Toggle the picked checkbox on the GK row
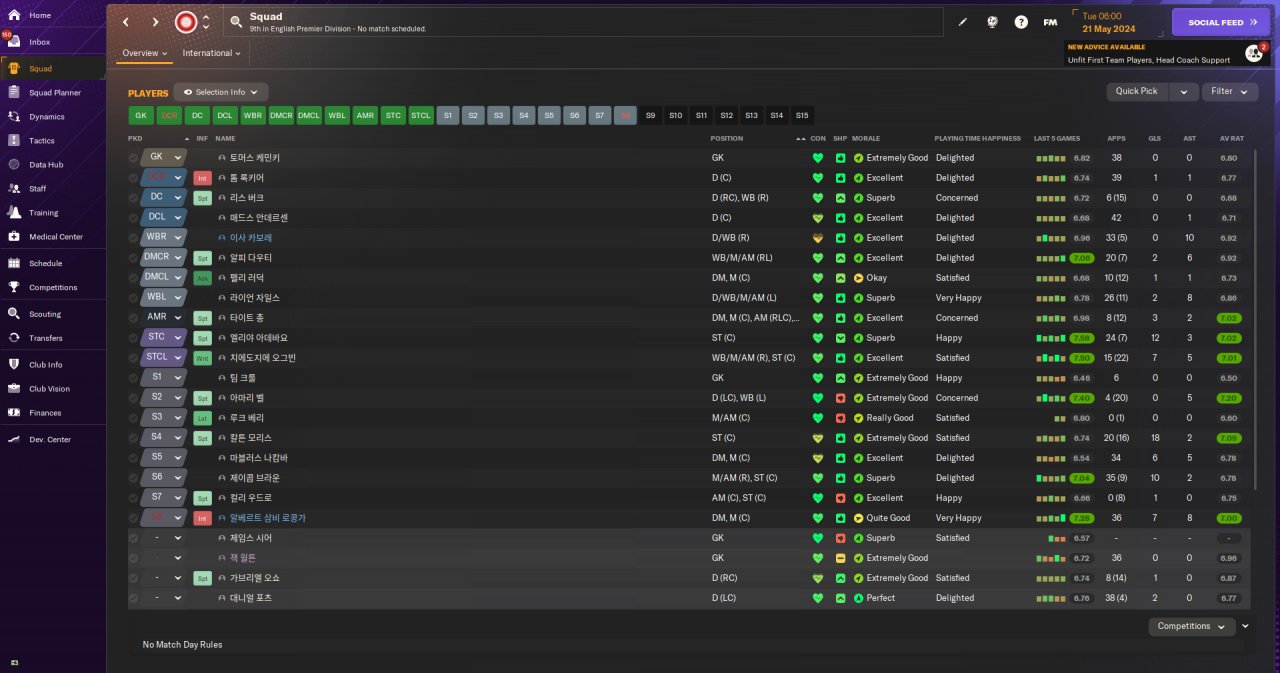The image size is (1280, 673). pos(134,158)
